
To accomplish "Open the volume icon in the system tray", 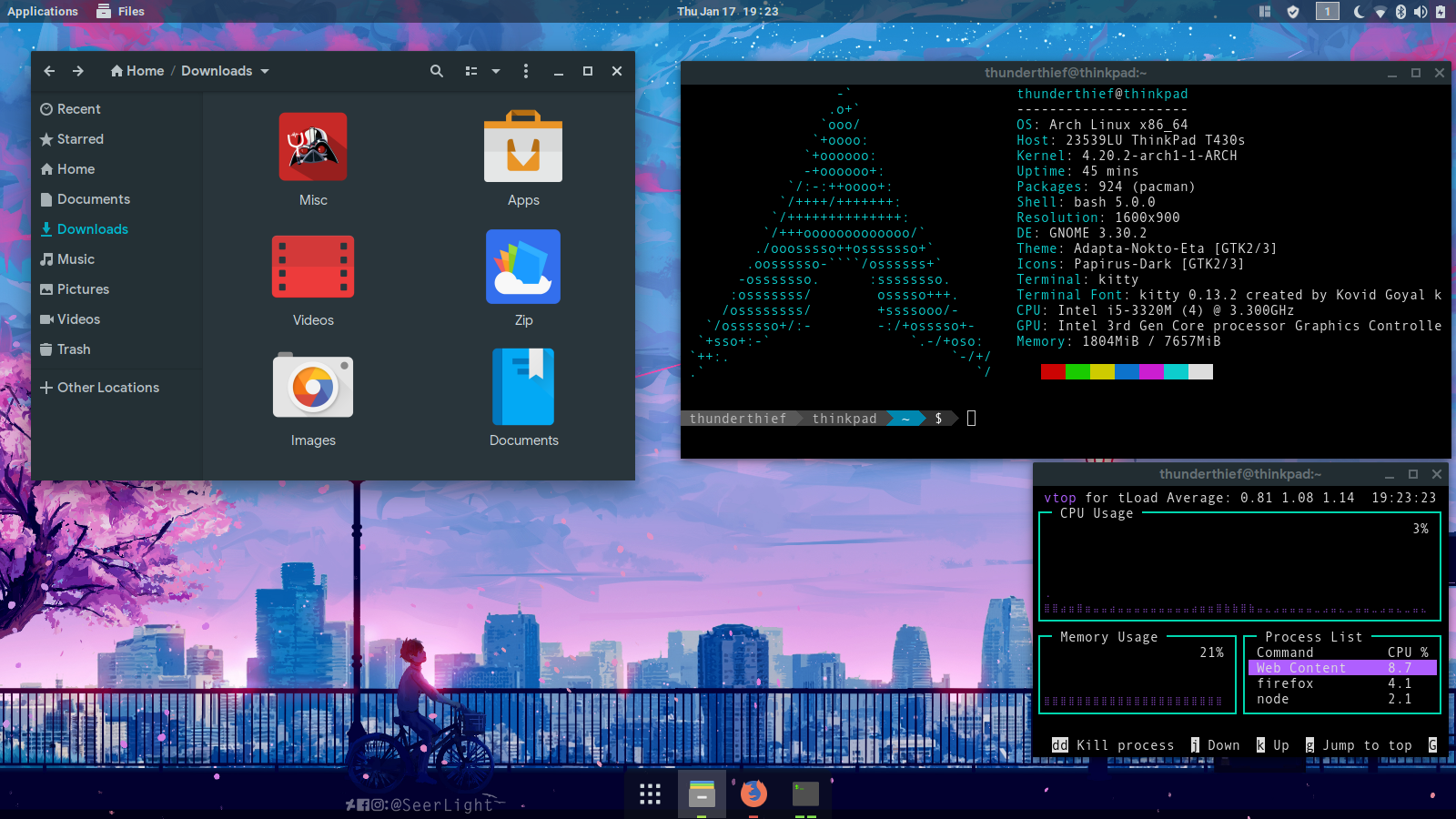I will pyautogui.click(x=1421, y=11).
